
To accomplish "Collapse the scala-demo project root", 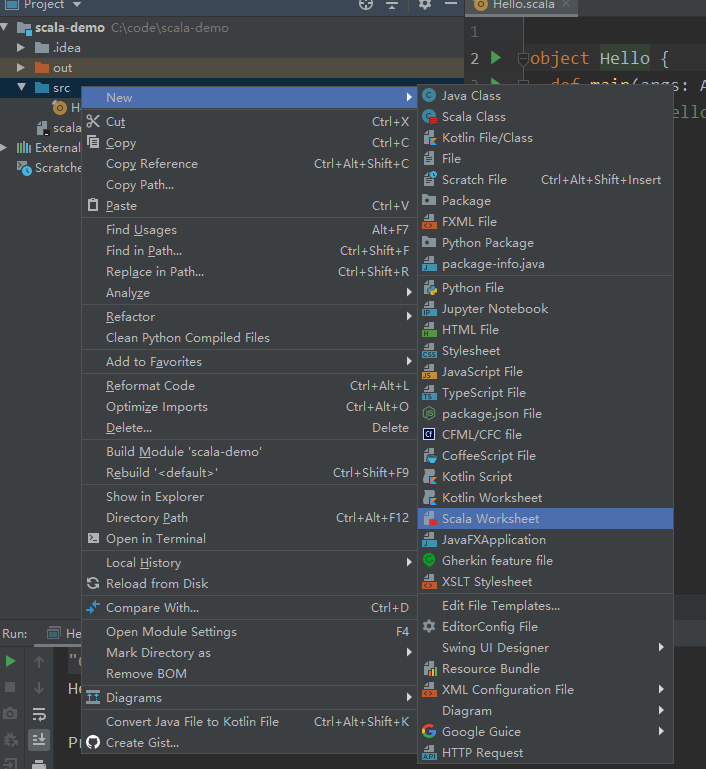I will pos(4,27).
